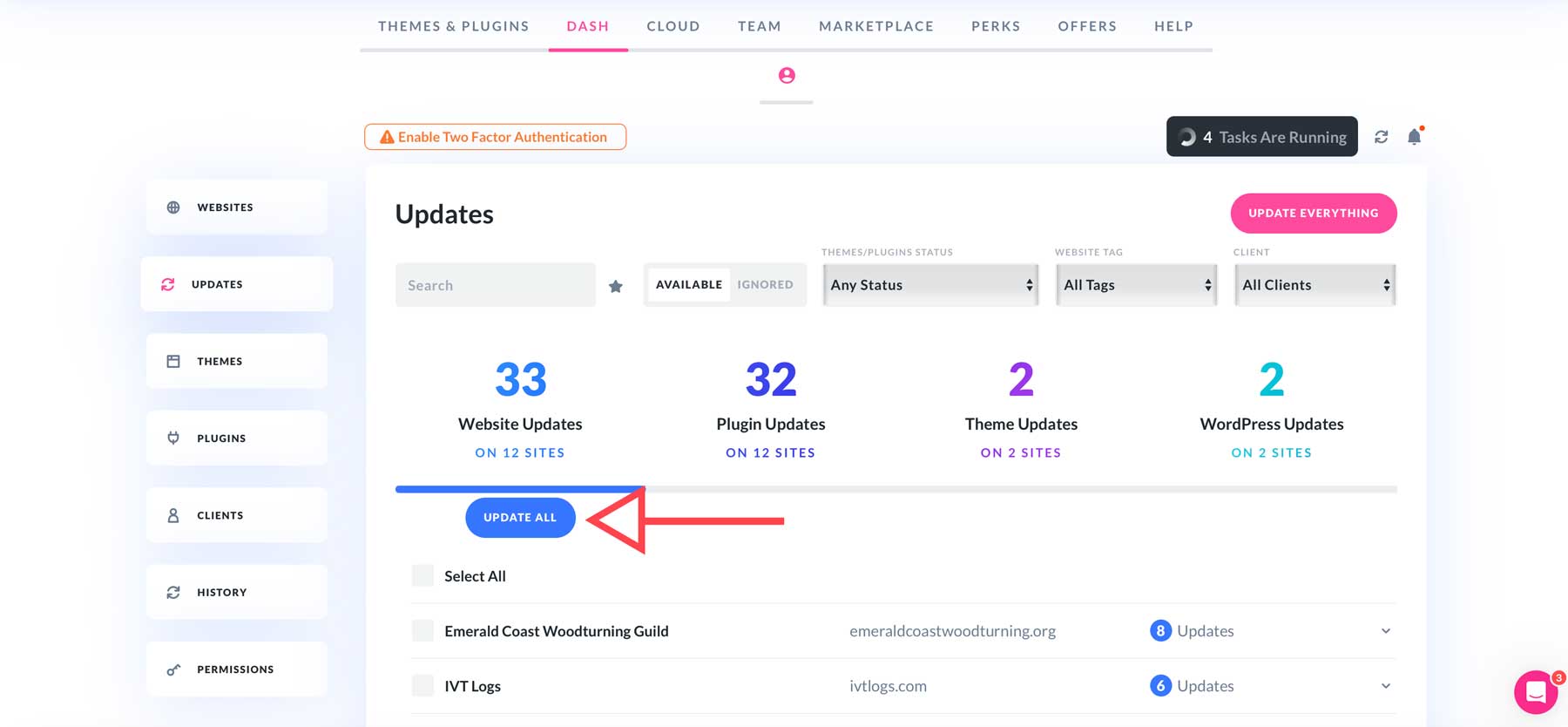The width and height of the screenshot is (1568, 727).
Task: Switch filter toggle to Ignored
Action: pos(765,285)
